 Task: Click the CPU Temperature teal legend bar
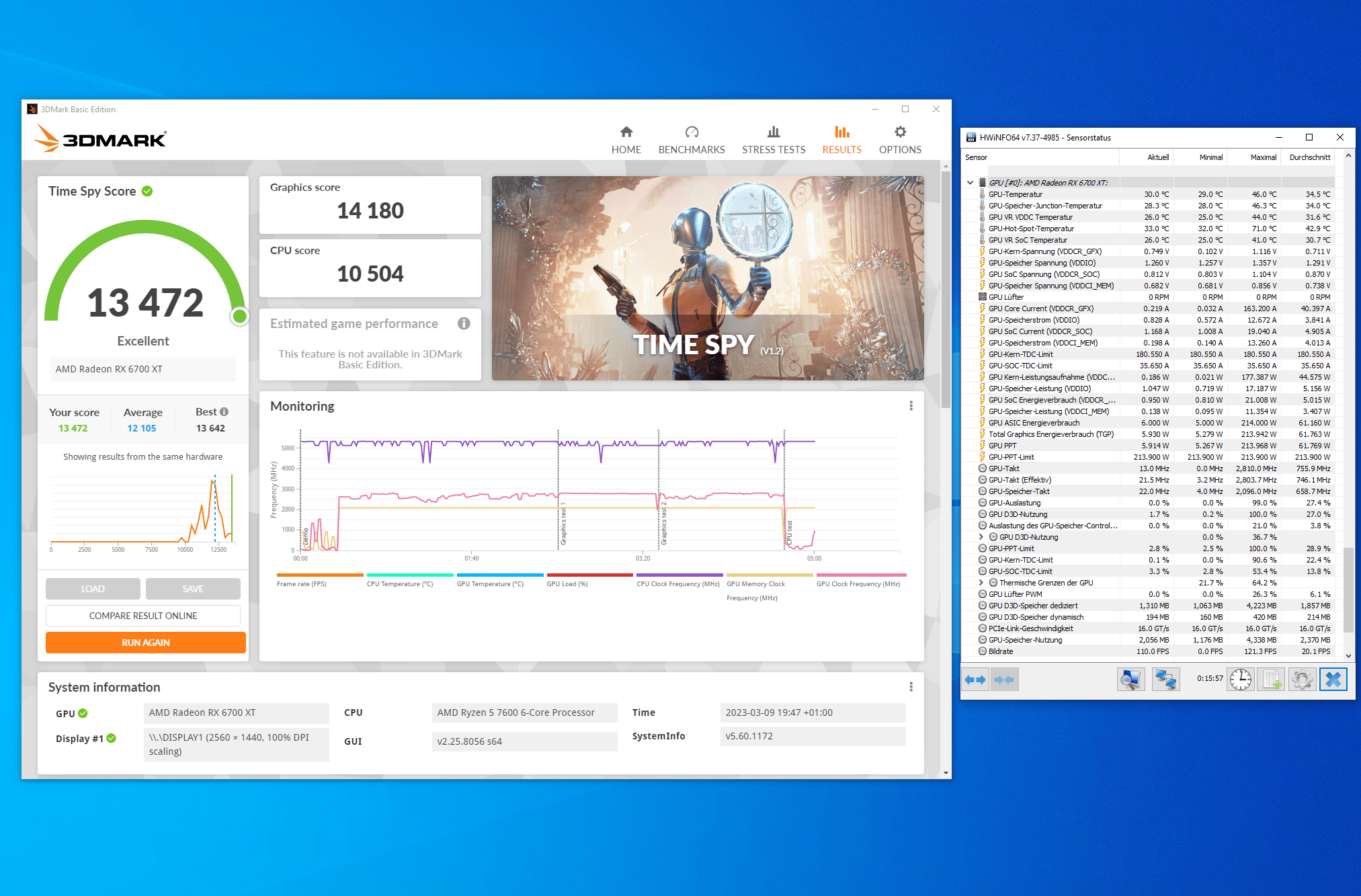coord(410,575)
